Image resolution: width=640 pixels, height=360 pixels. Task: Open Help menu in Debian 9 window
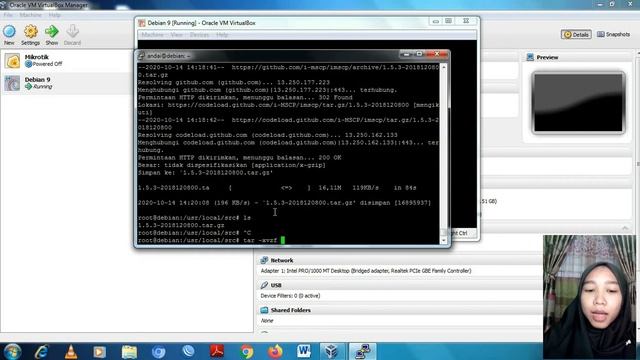222,35
